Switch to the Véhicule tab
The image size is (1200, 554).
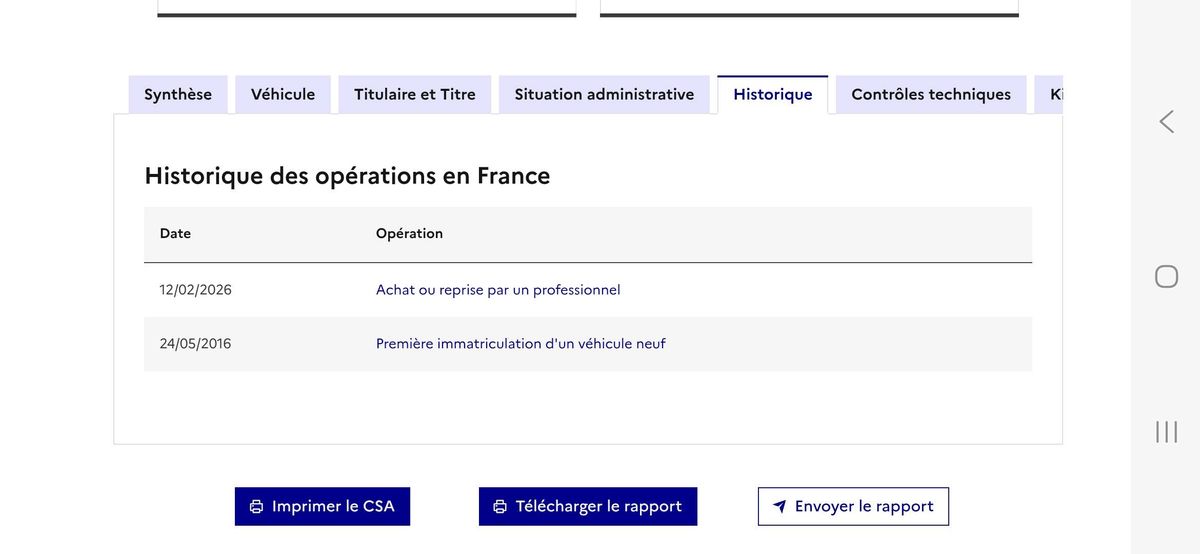click(283, 95)
